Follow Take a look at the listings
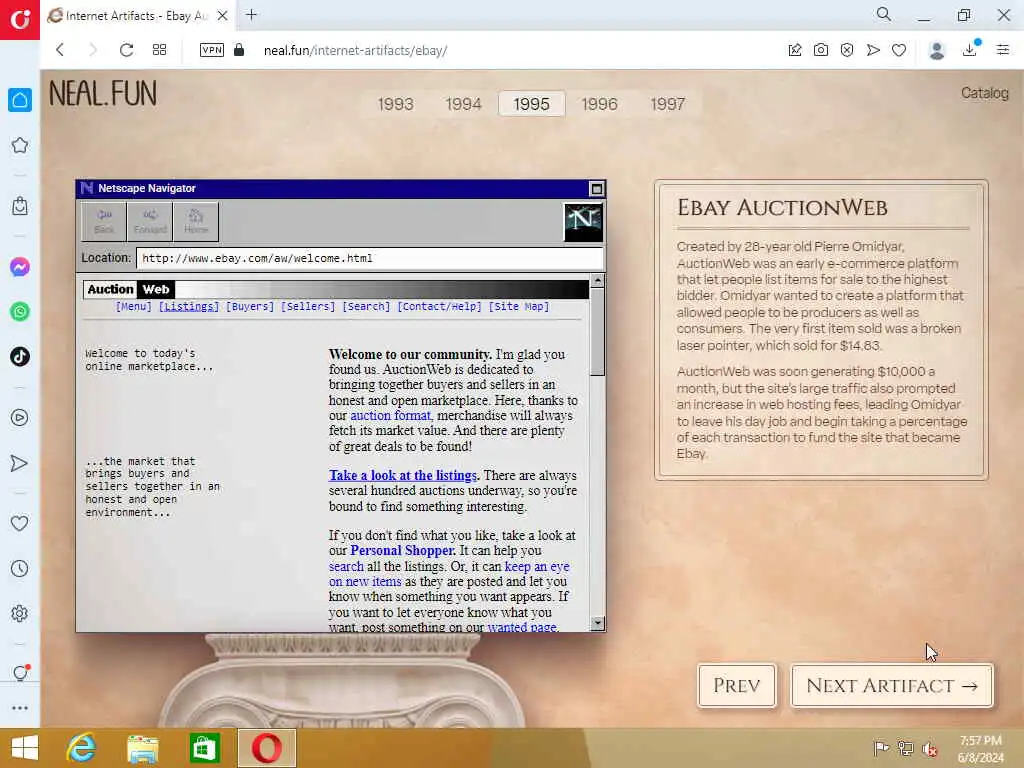The width and height of the screenshot is (1024, 768). pos(403,475)
